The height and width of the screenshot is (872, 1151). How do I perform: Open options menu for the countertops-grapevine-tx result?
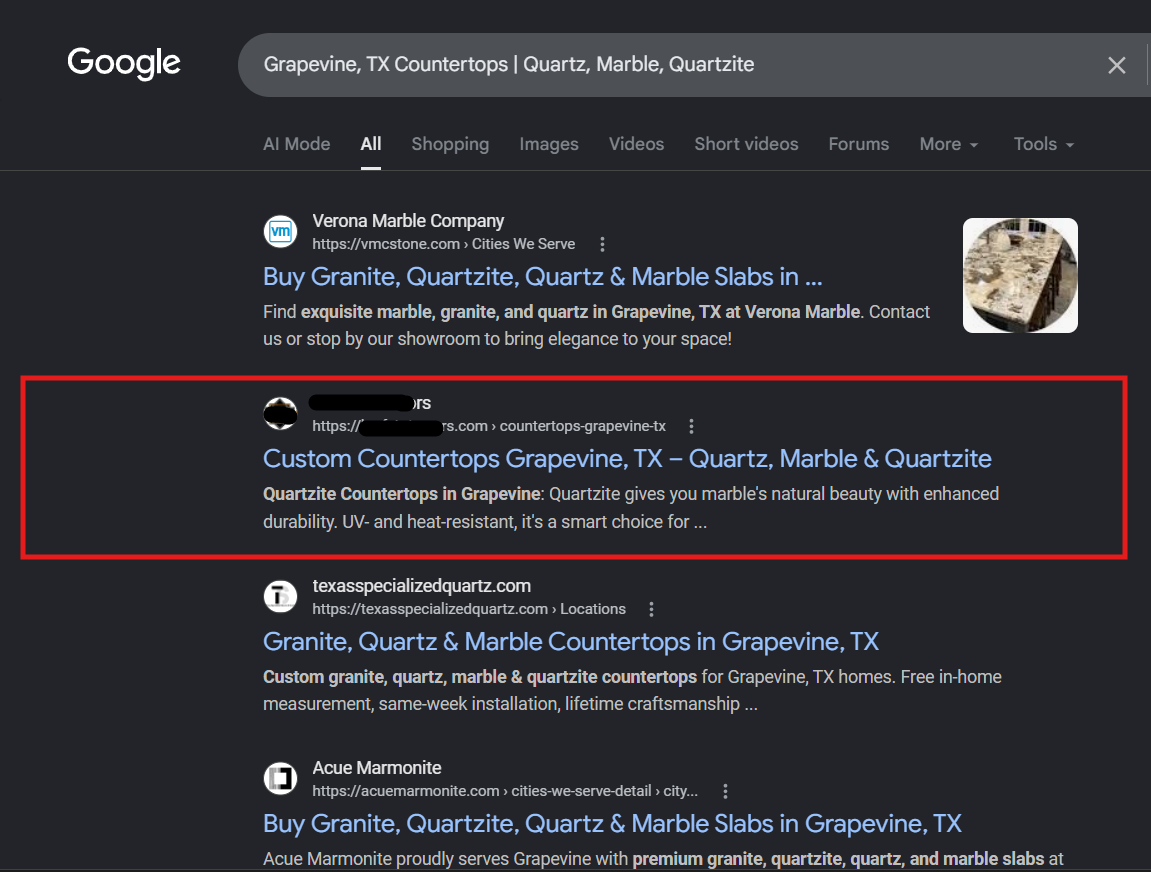pyautogui.click(x=691, y=426)
